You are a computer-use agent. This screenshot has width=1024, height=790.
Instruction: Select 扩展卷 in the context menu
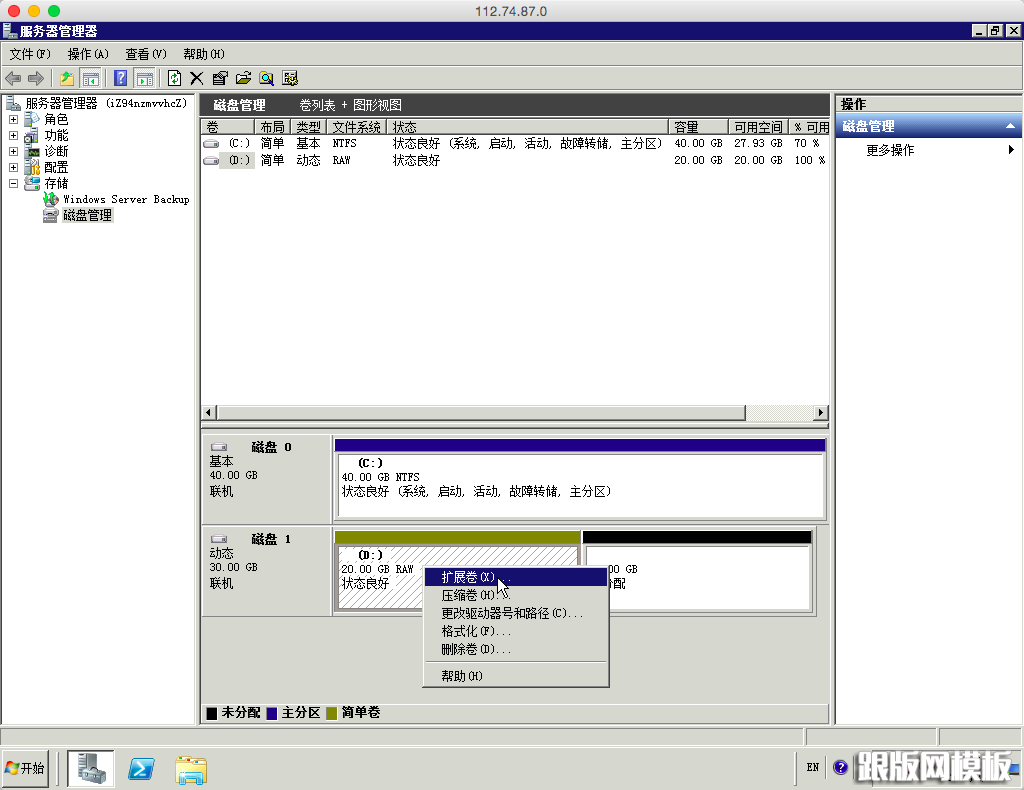pyautogui.click(x=468, y=577)
